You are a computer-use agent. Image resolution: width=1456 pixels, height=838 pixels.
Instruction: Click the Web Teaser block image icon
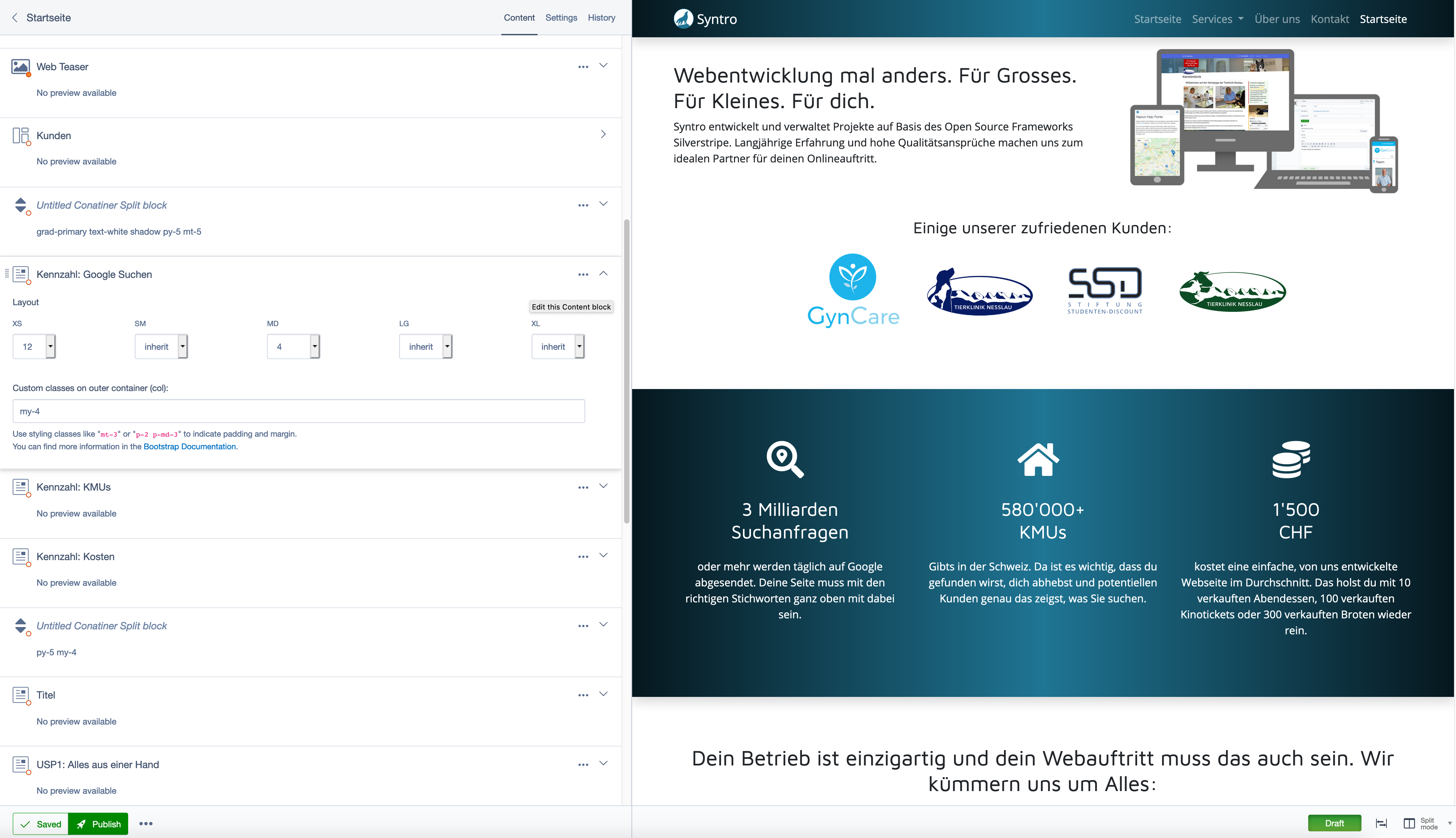[21, 67]
